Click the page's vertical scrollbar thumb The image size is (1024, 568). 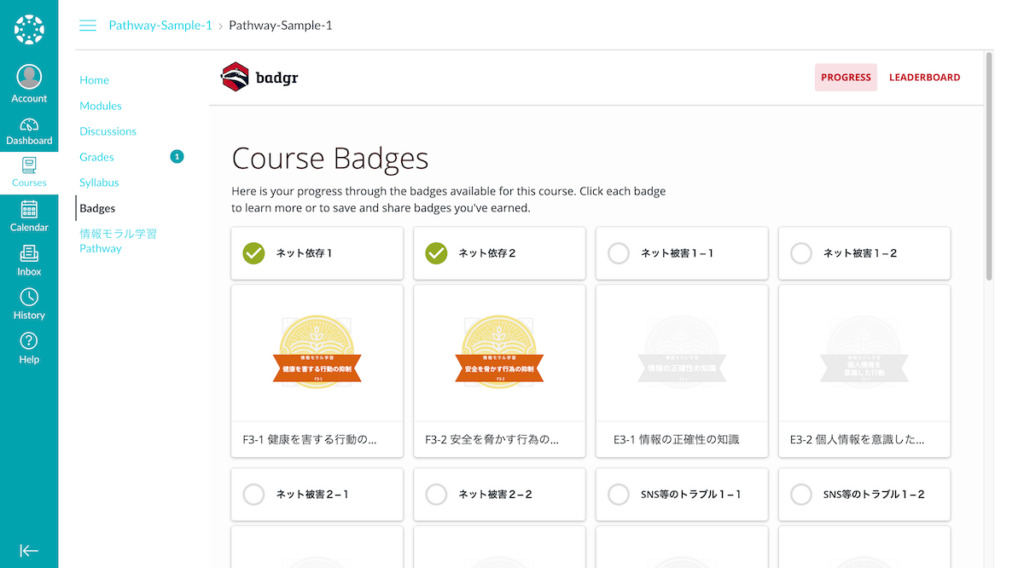point(989,166)
